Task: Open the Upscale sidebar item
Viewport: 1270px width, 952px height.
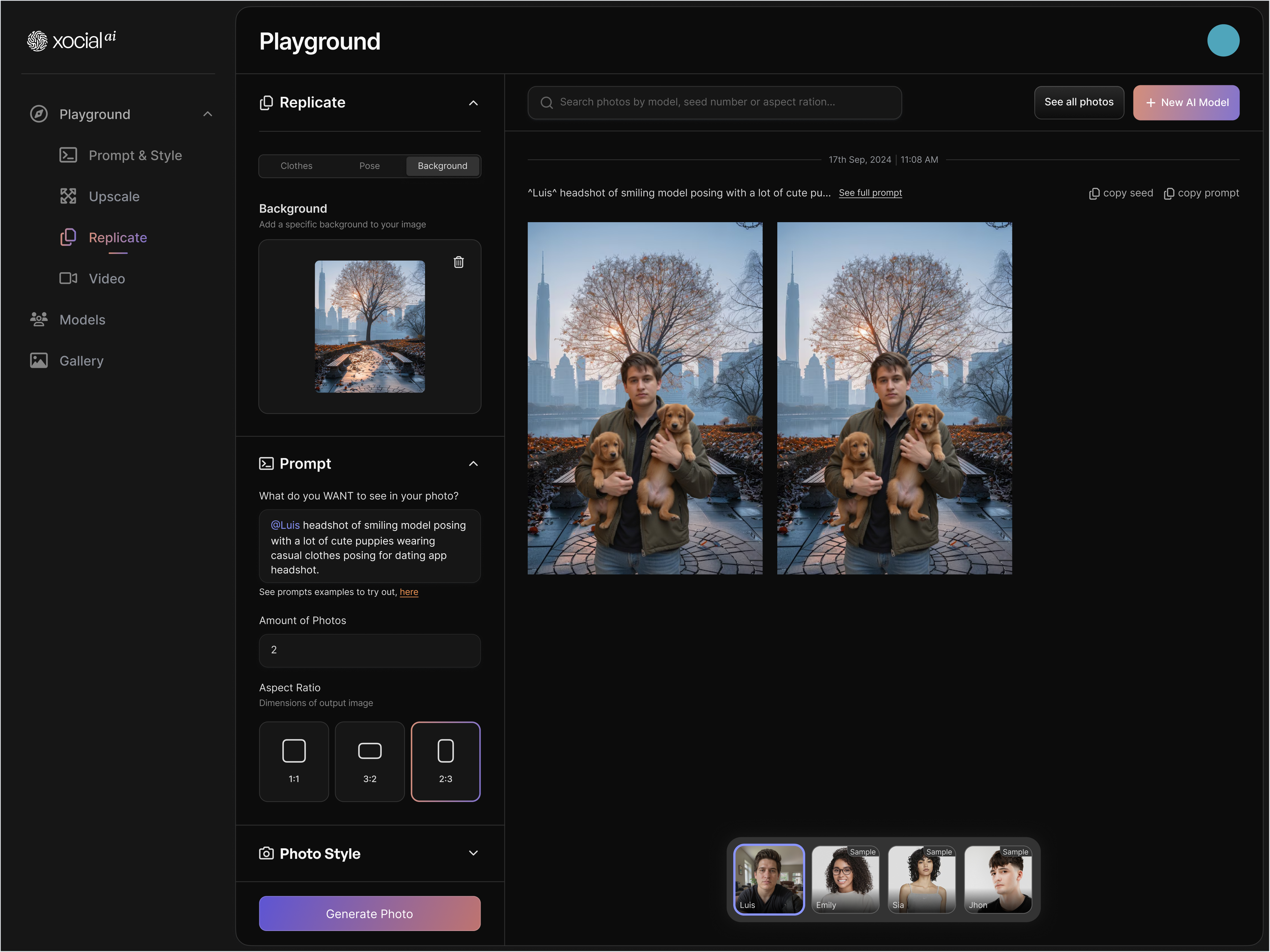Action: pyautogui.click(x=100, y=196)
